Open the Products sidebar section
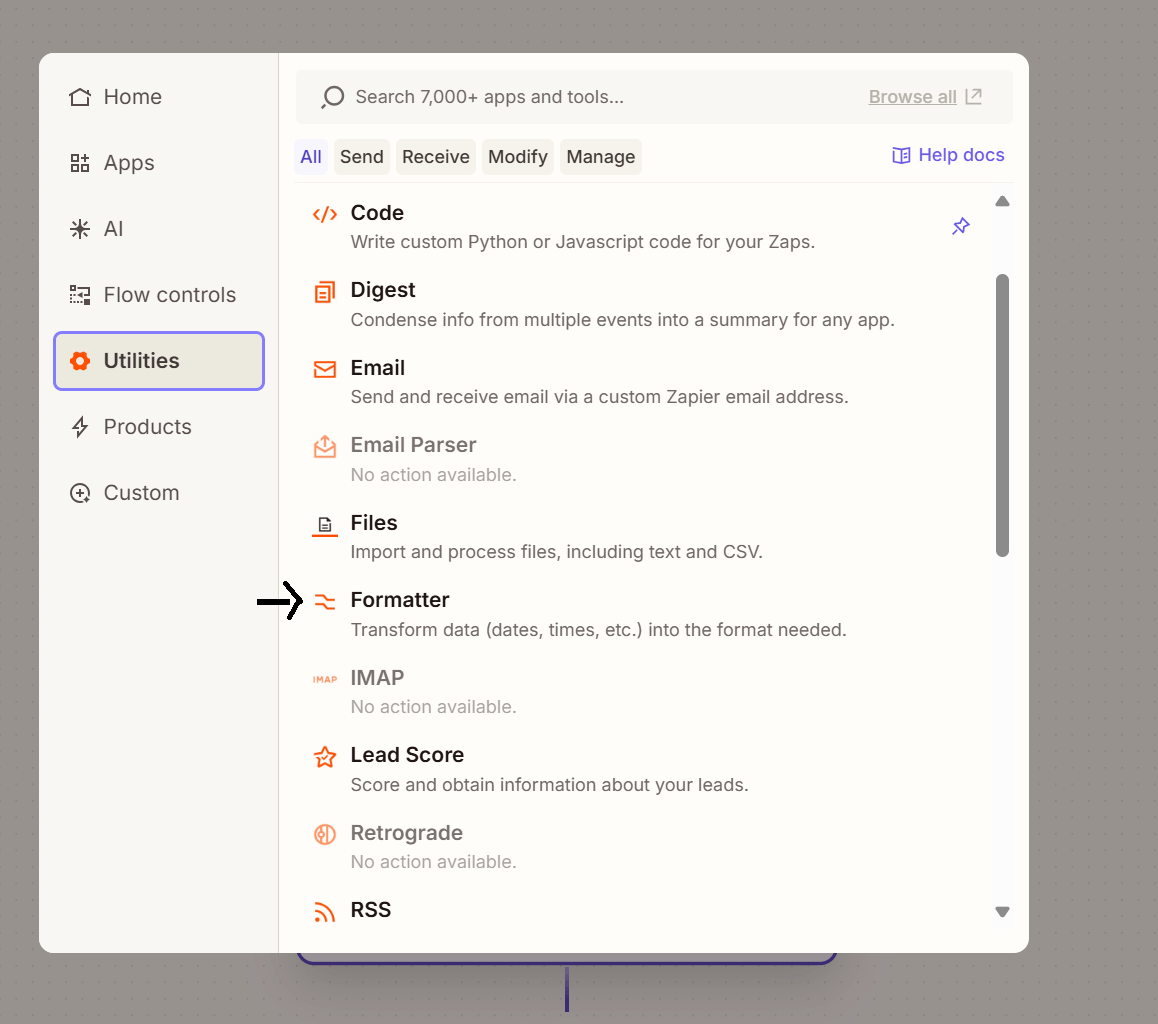The width and height of the screenshot is (1158, 1024). (x=159, y=427)
